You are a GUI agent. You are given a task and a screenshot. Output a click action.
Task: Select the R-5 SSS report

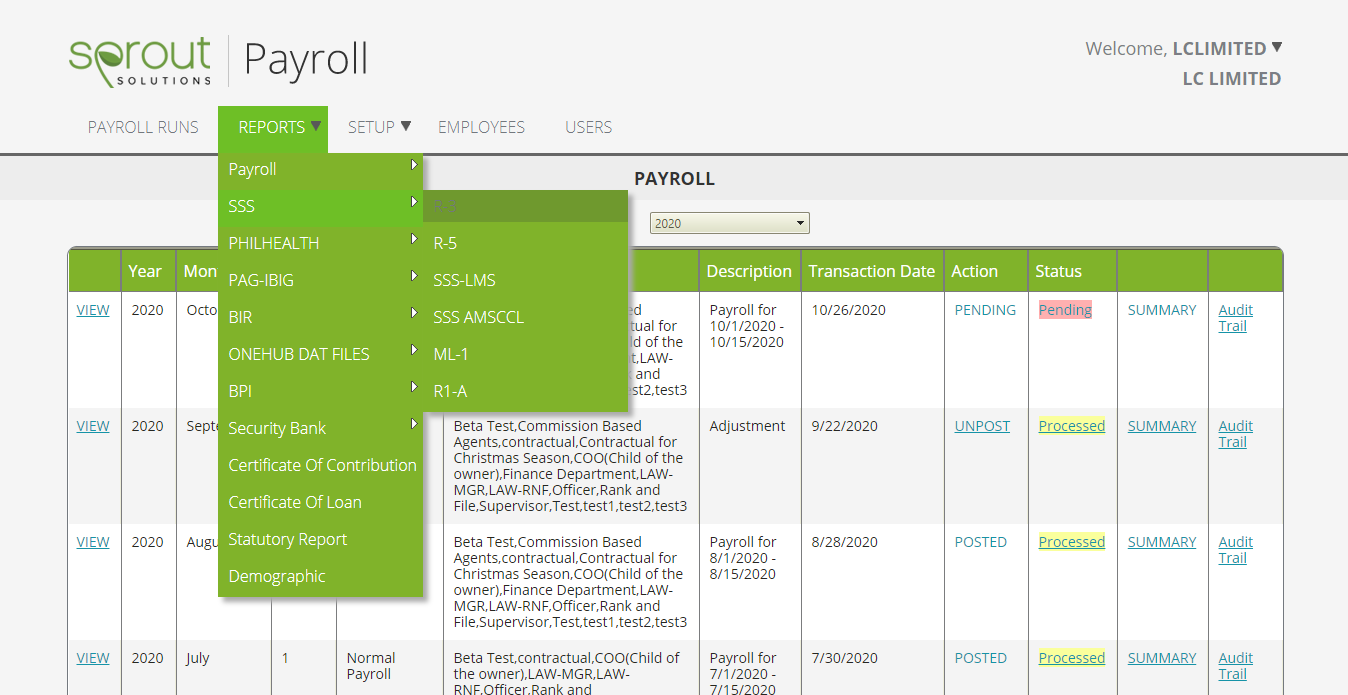coord(445,243)
